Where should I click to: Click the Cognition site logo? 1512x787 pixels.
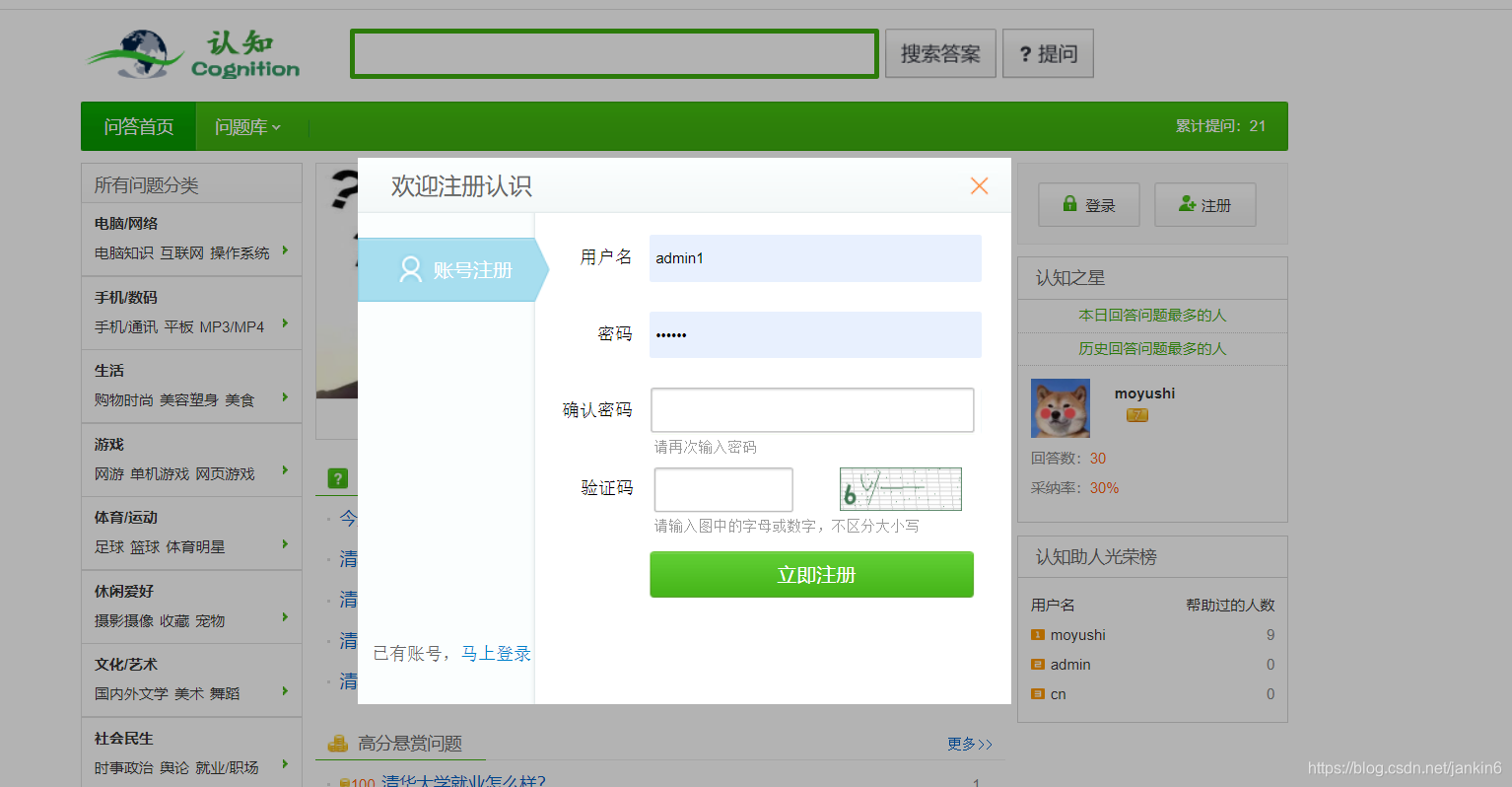click(192, 53)
